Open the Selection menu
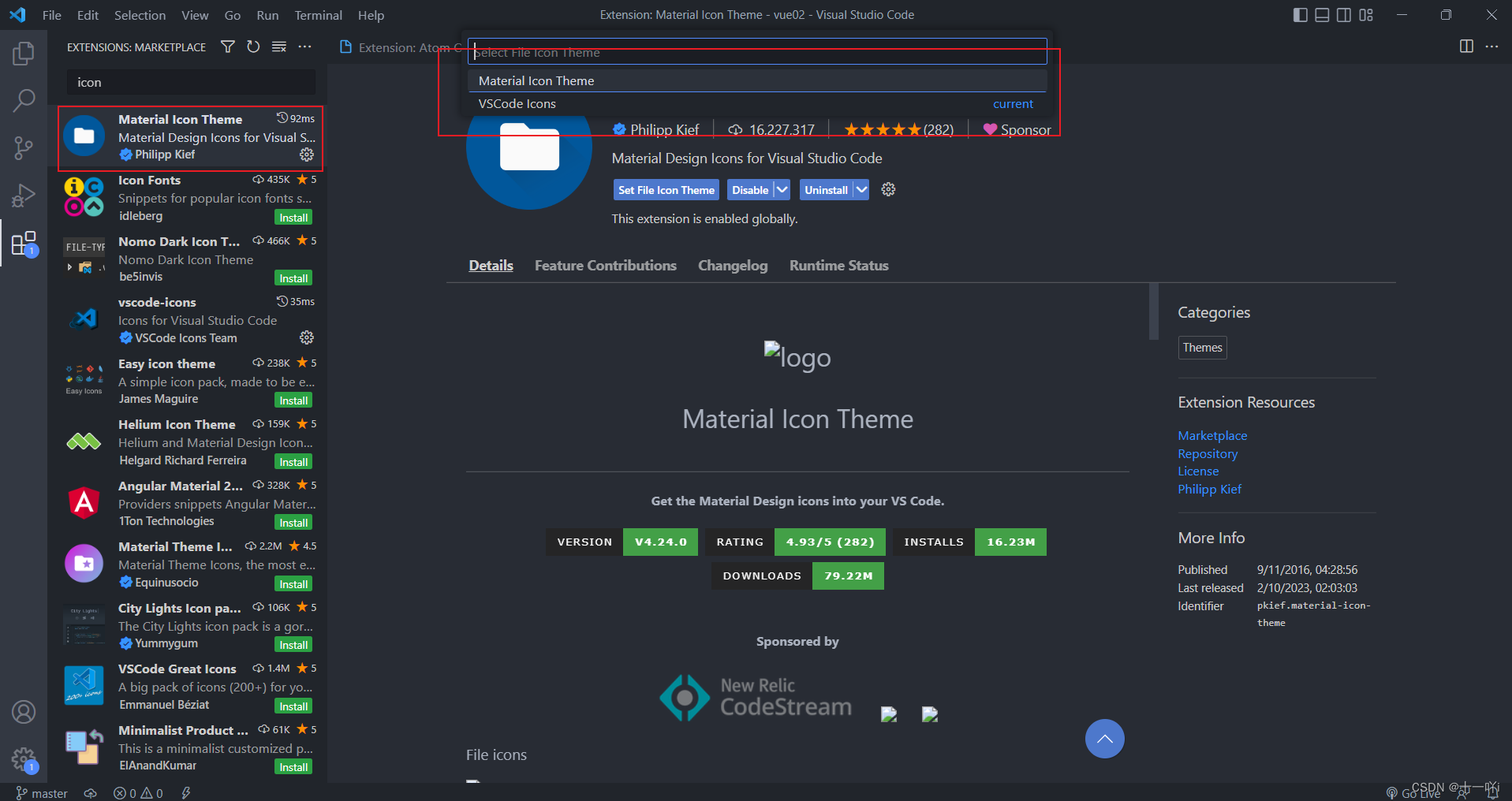 coord(140,15)
